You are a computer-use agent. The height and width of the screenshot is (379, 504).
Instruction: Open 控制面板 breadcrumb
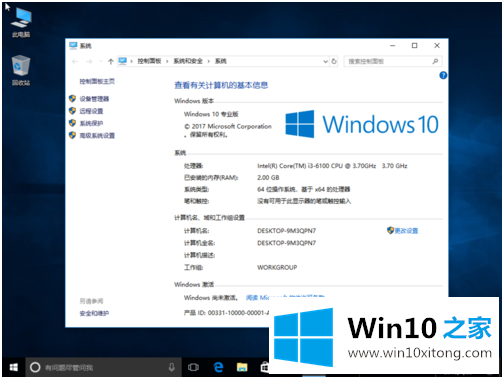click(x=149, y=61)
